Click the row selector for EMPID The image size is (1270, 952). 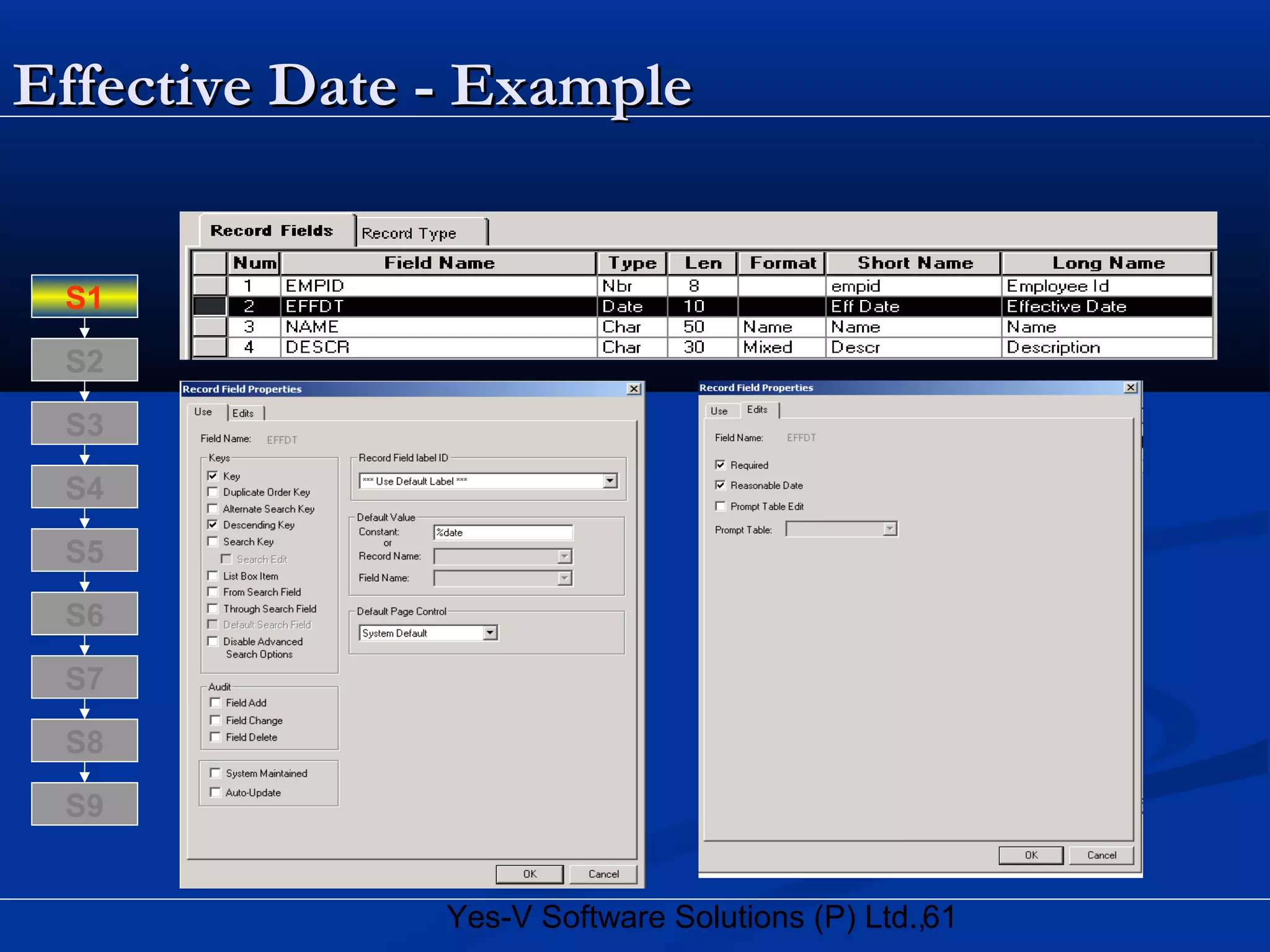click(210, 286)
